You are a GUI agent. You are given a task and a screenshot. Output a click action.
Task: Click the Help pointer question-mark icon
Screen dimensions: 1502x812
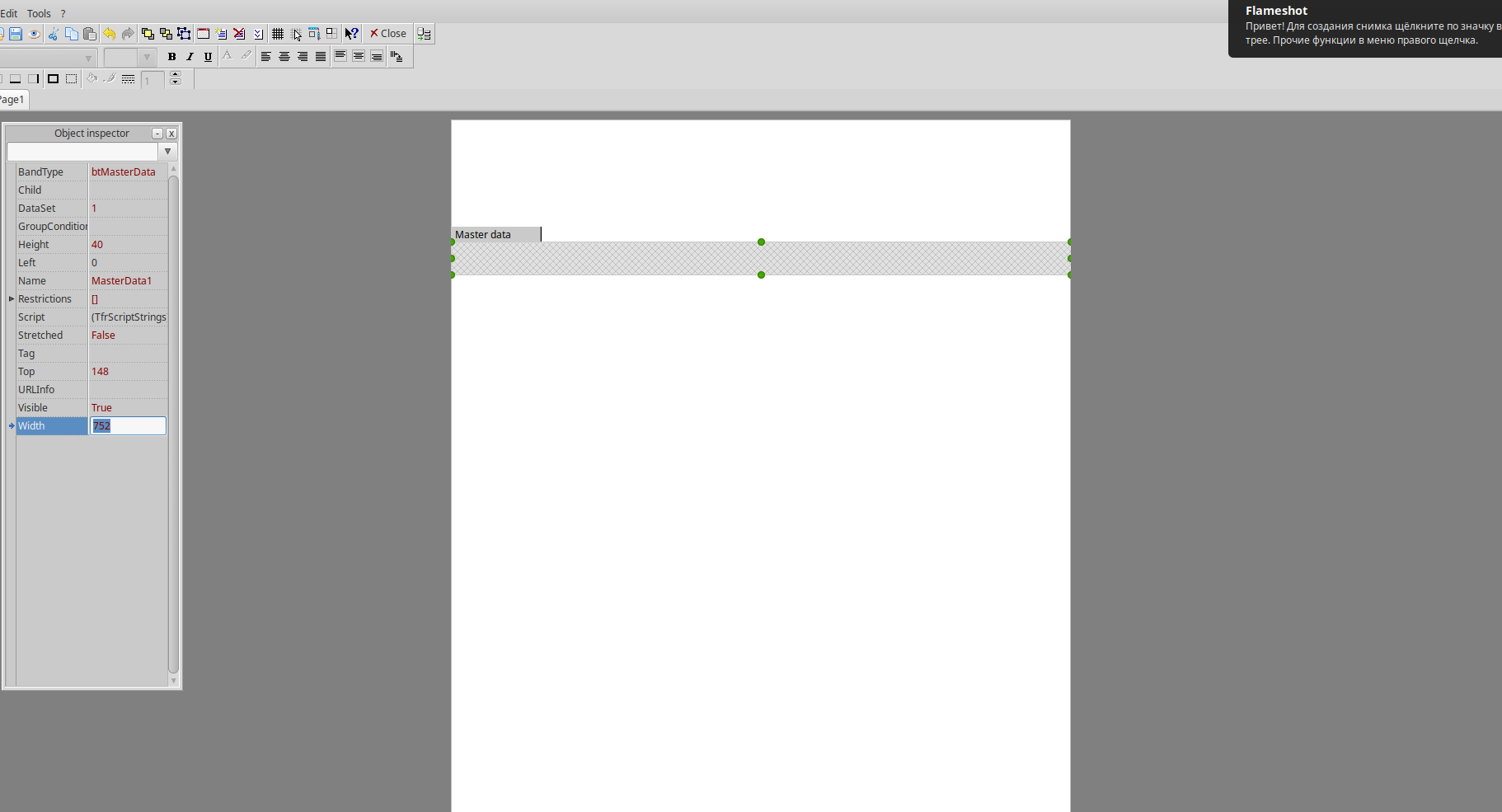pos(352,34)
